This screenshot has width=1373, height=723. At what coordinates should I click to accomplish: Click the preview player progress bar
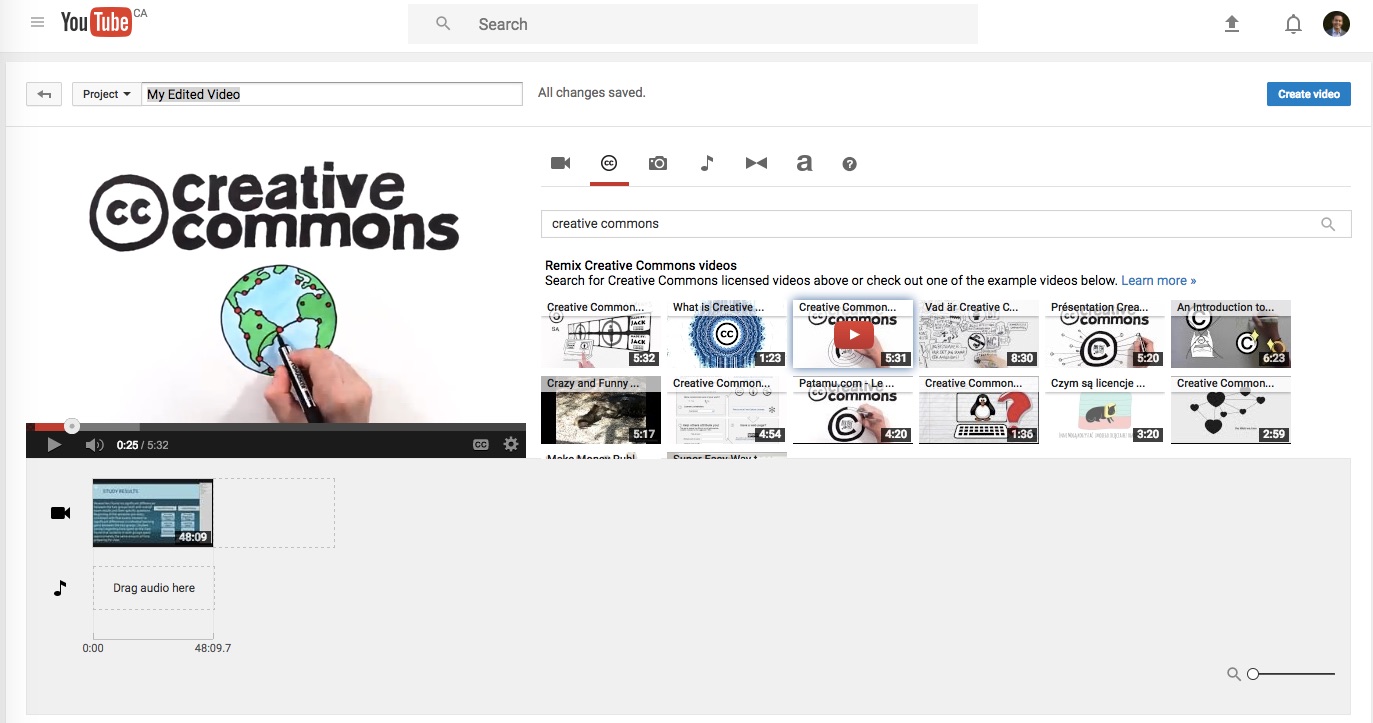pos(276,427)
